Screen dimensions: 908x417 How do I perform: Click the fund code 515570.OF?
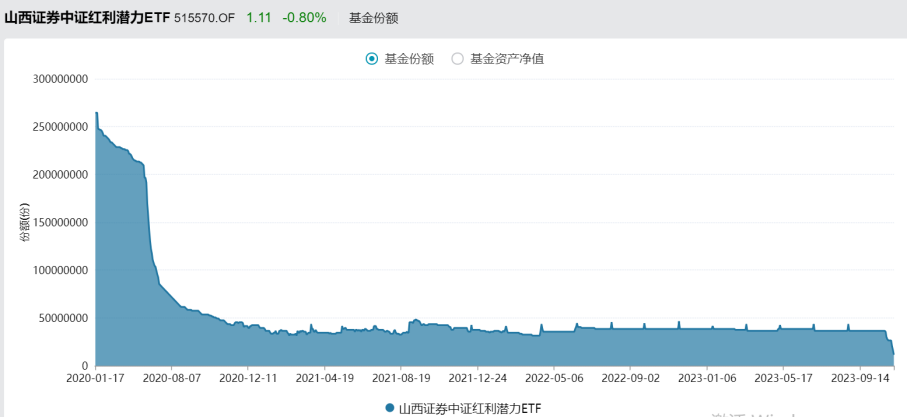tap(206, 18)
